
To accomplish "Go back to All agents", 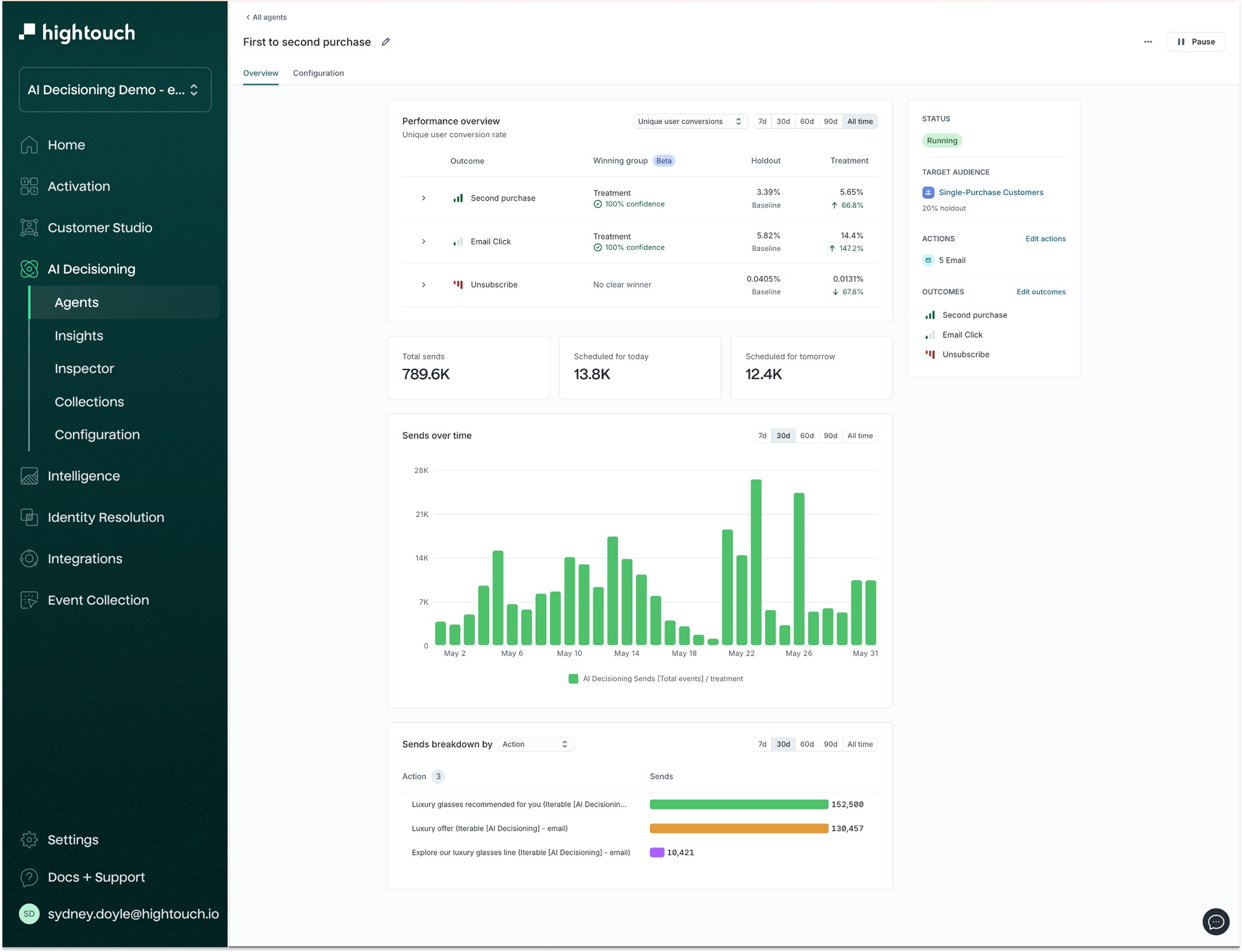I will (x=266, y=17).
